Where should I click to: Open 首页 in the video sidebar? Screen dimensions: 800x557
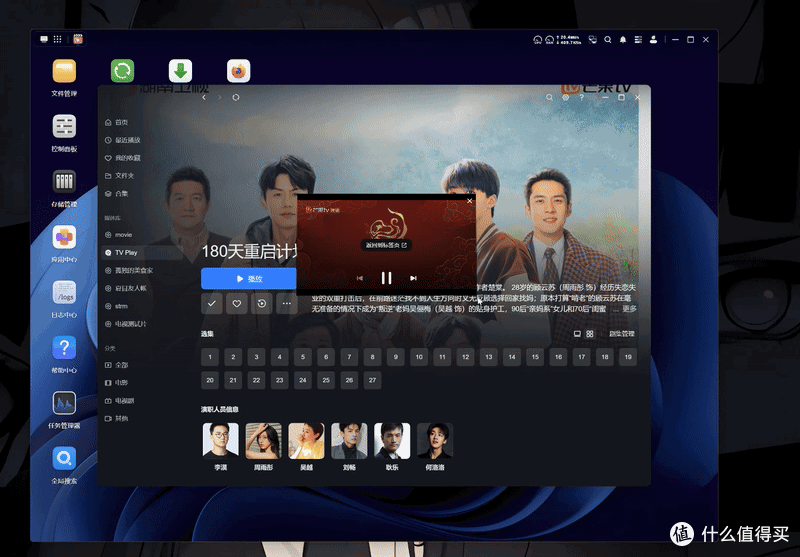(116, 122)
